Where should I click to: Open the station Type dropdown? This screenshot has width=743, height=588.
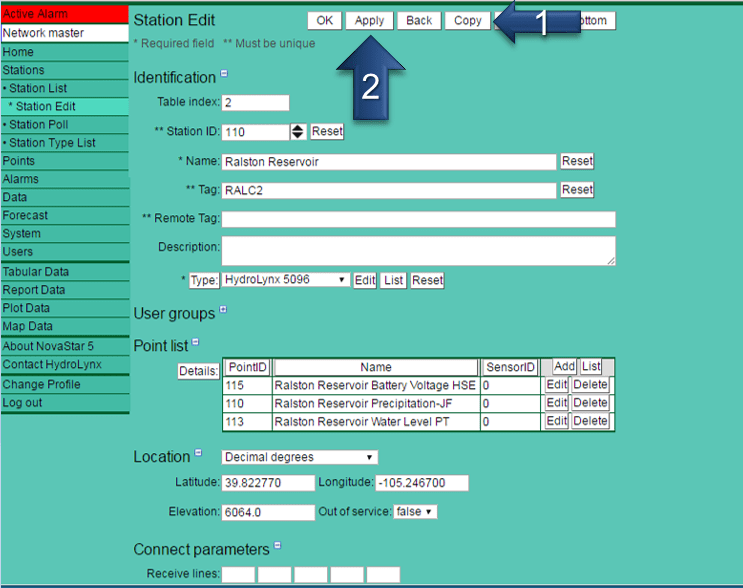(x=285, y=280)
